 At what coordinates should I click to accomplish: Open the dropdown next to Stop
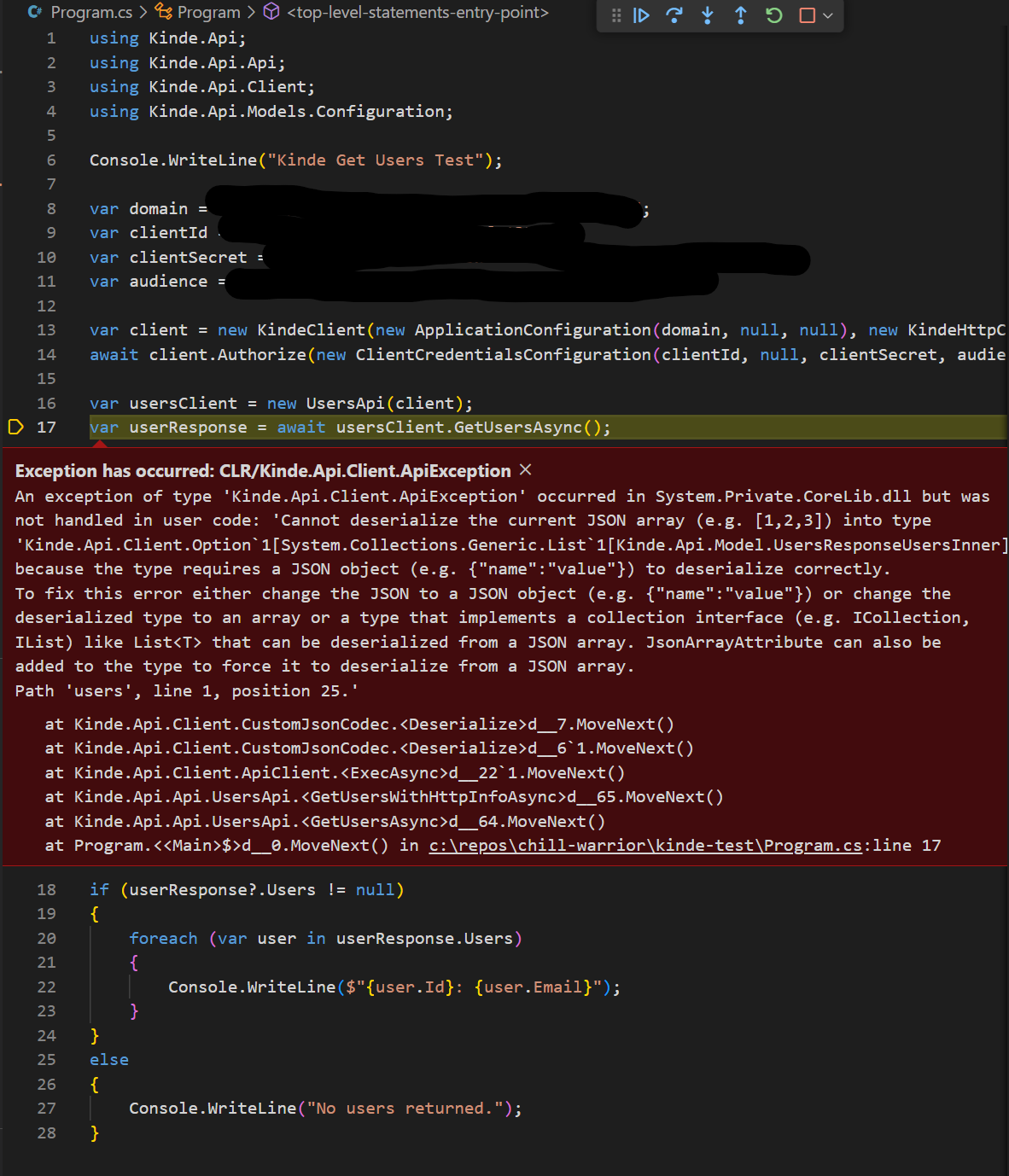click(828, 15)
